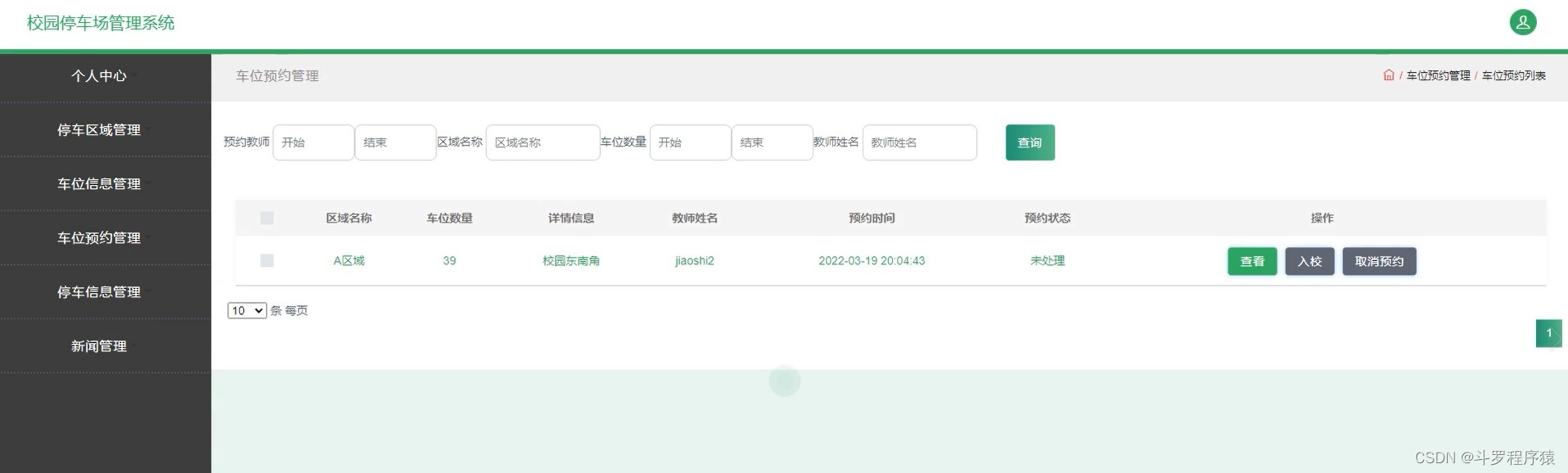1568x473 pixels.
Task: Click the 入校 button
Action: [1309, 261]
